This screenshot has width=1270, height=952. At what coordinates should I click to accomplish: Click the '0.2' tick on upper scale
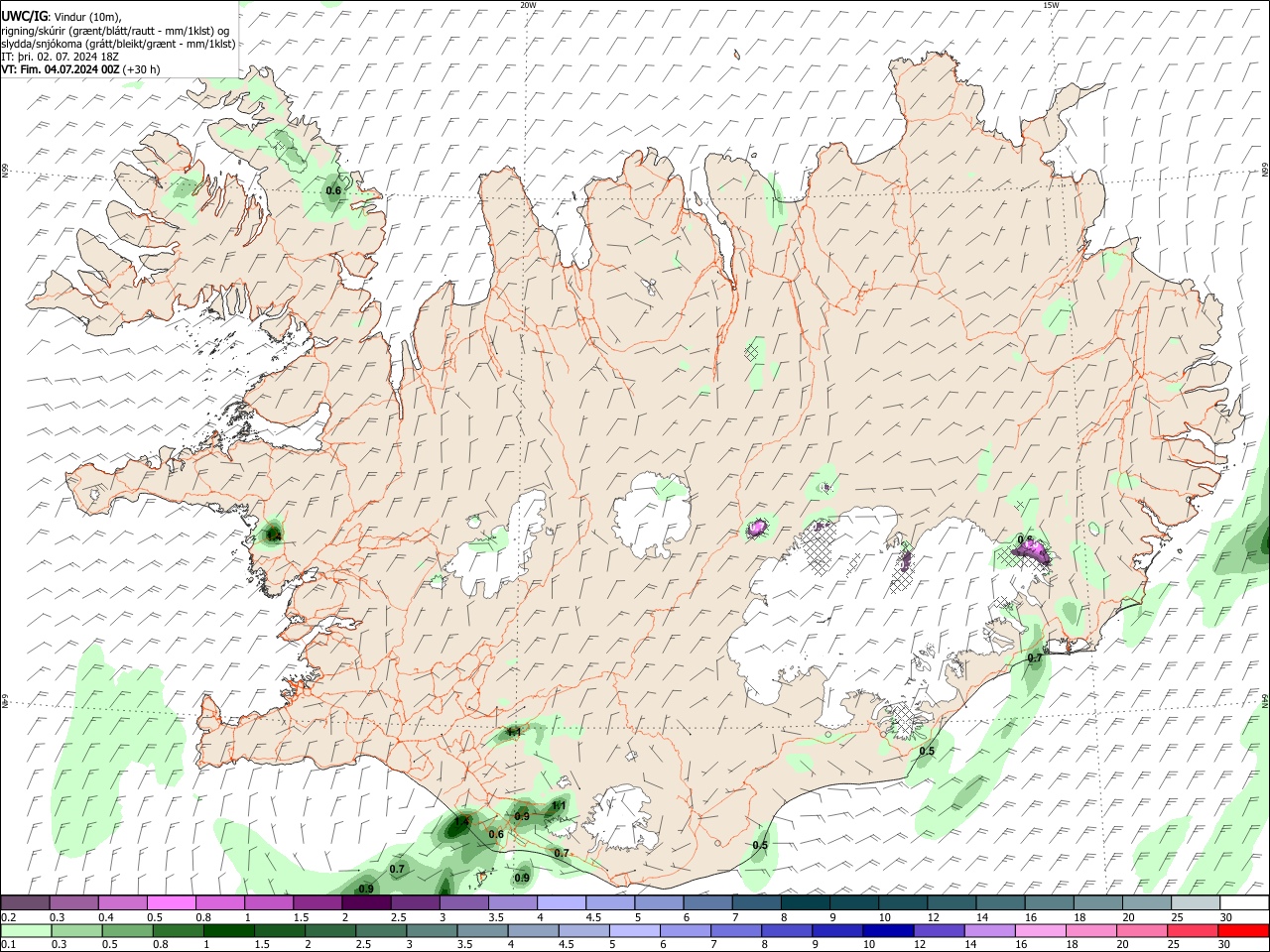pos(7,917)
